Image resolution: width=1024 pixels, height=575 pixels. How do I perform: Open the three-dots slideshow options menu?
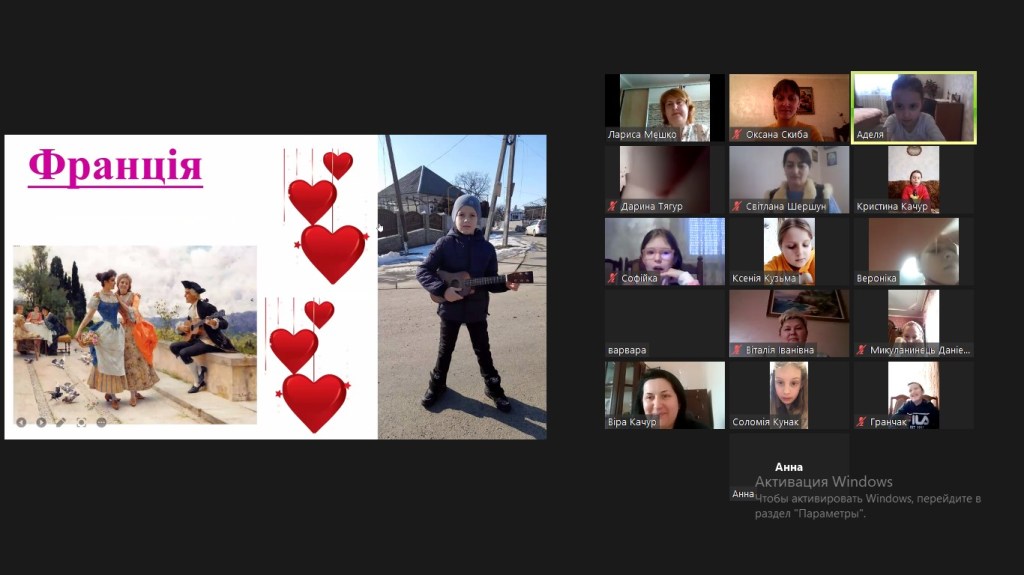101,422
